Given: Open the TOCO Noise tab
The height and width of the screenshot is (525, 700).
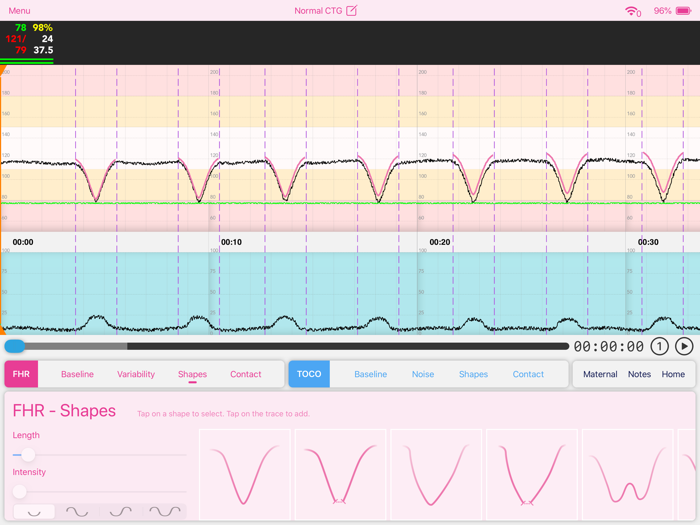Looking at the screenshot, I should [x=423, y=374].
